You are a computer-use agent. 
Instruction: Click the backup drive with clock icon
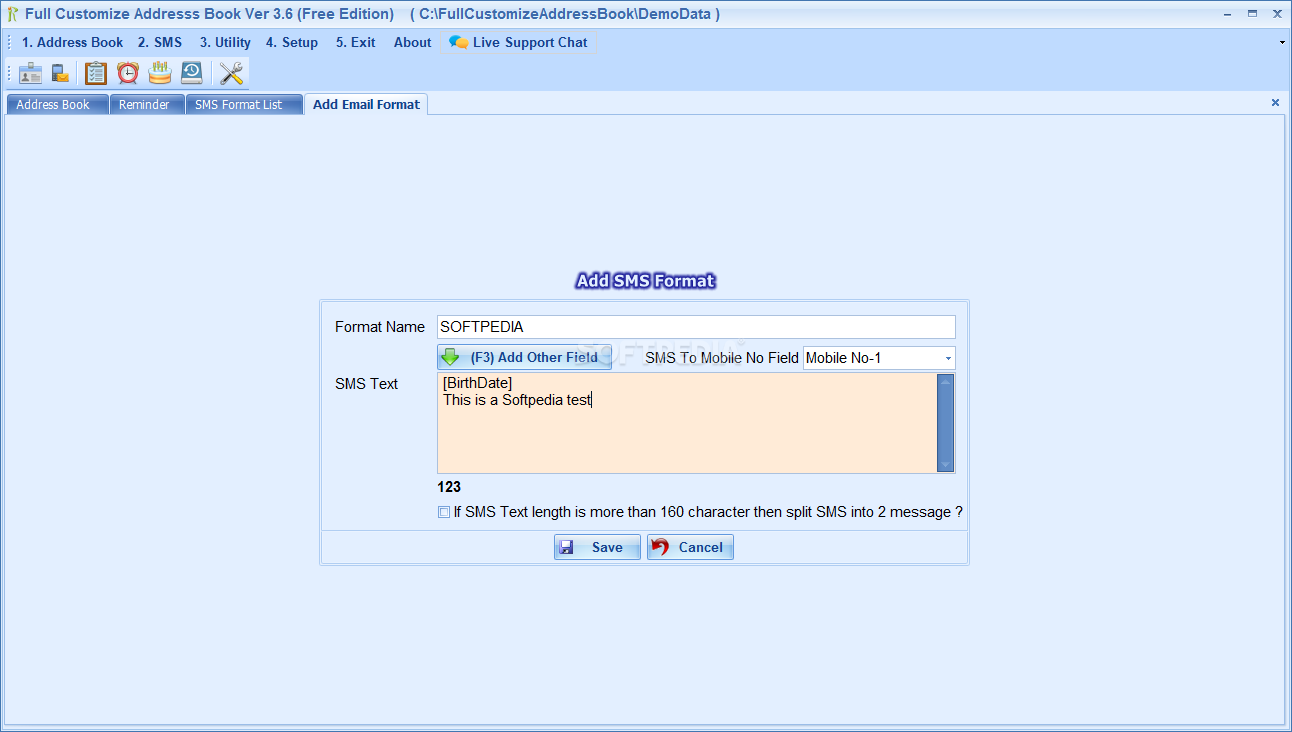[x=192, y=73]
